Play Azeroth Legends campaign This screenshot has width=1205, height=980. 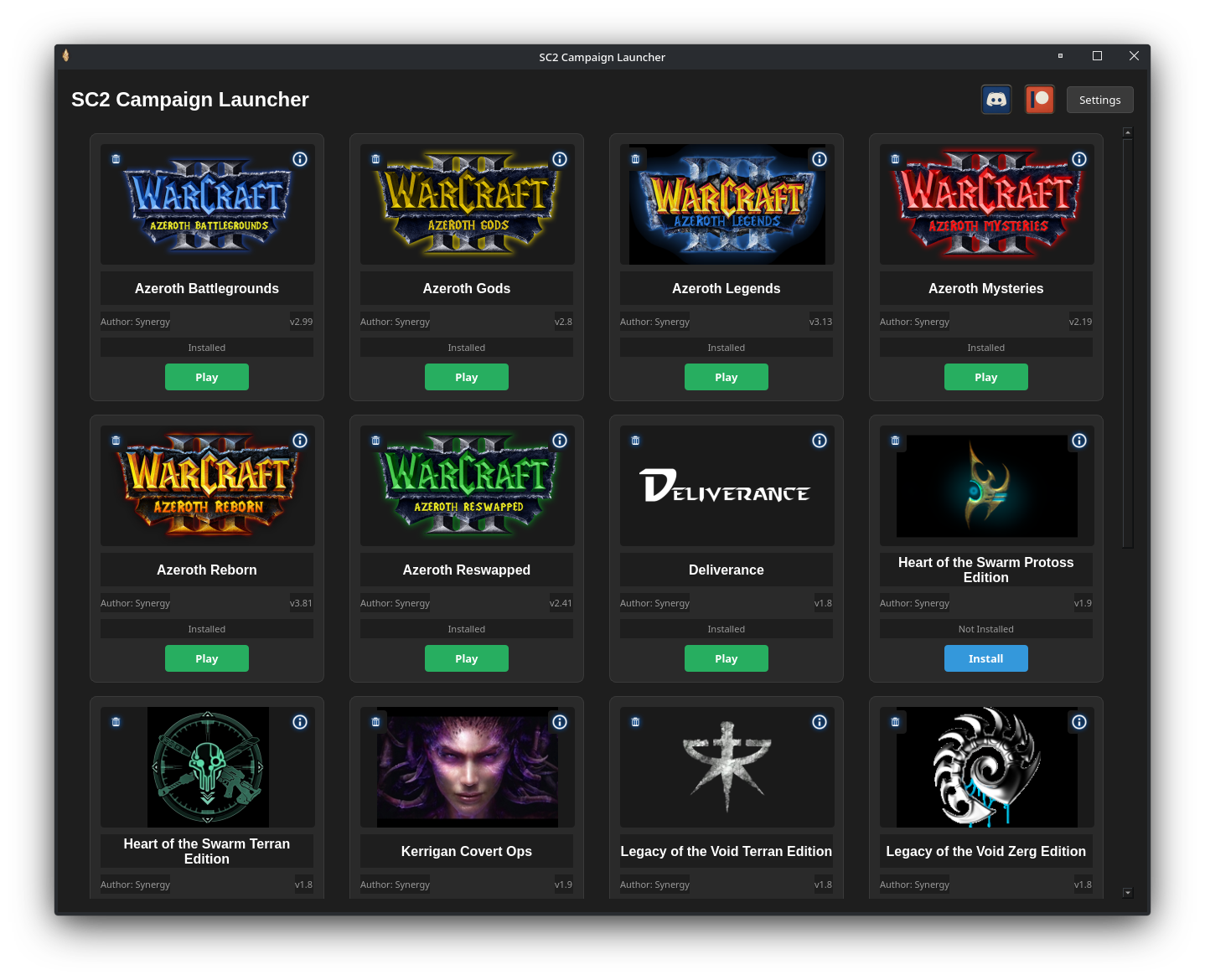(x=727, y=377)
